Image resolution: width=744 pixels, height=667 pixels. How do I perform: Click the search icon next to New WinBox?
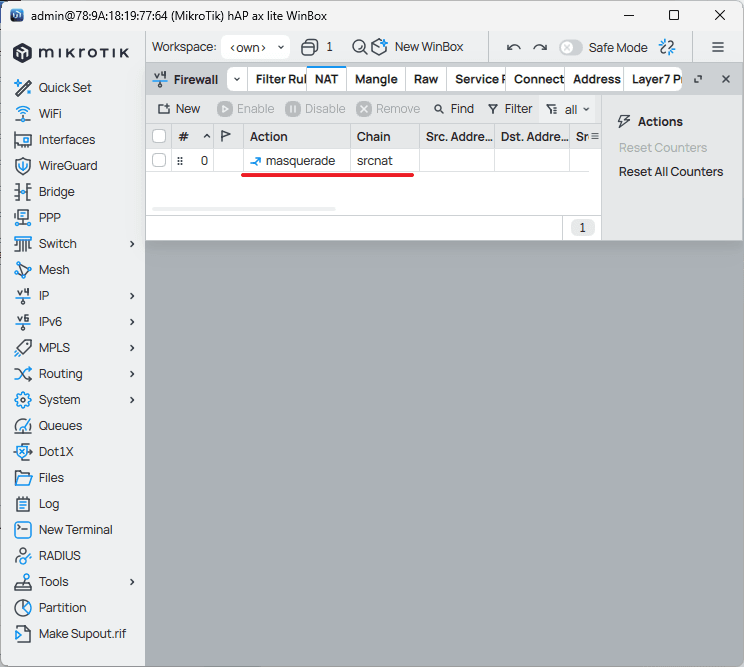point(359,47)
